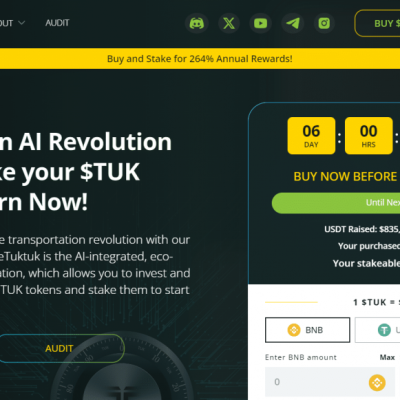This screenshot has height=400, width=400.
Task: Open the Instagram icon in header
Action: [324, 23]
